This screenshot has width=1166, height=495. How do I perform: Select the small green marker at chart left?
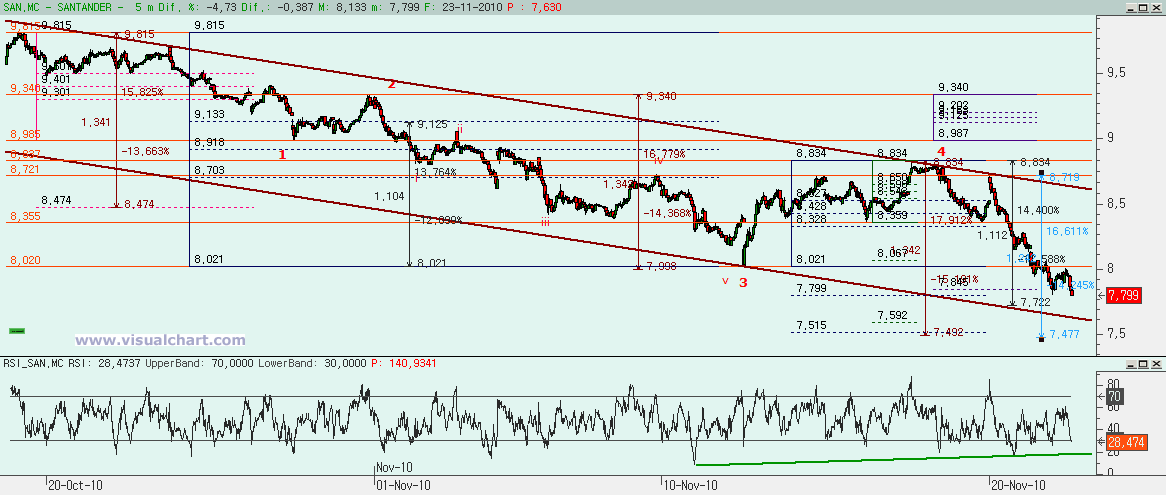16,330
